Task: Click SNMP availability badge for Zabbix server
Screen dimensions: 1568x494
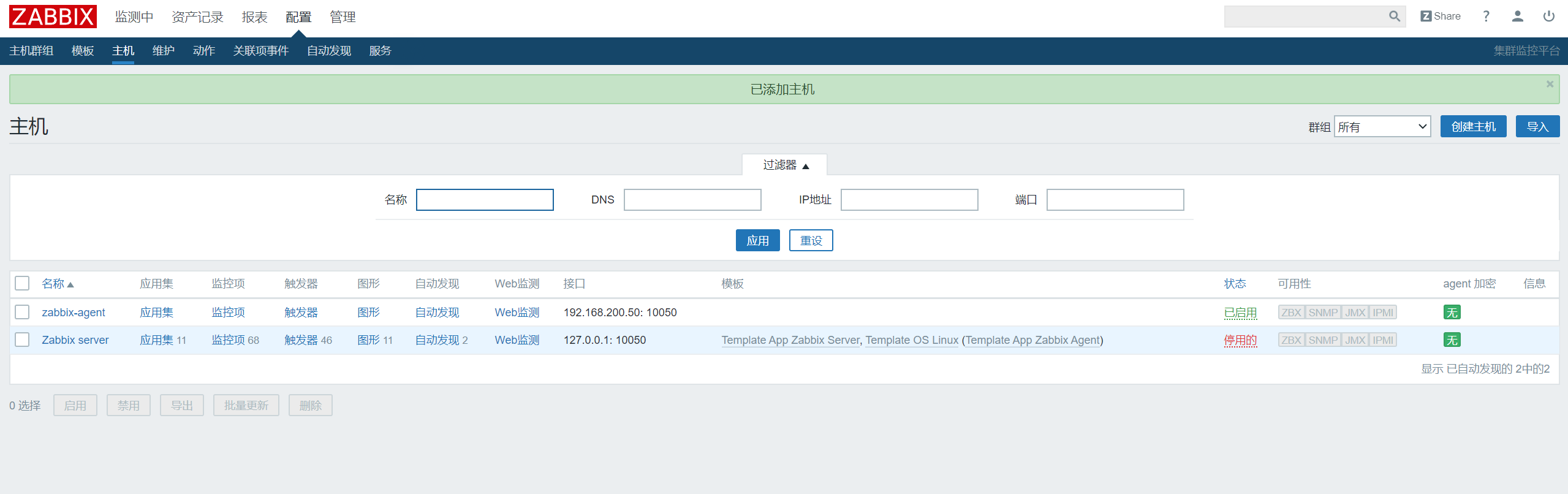Action: [x=1323, y=340]
